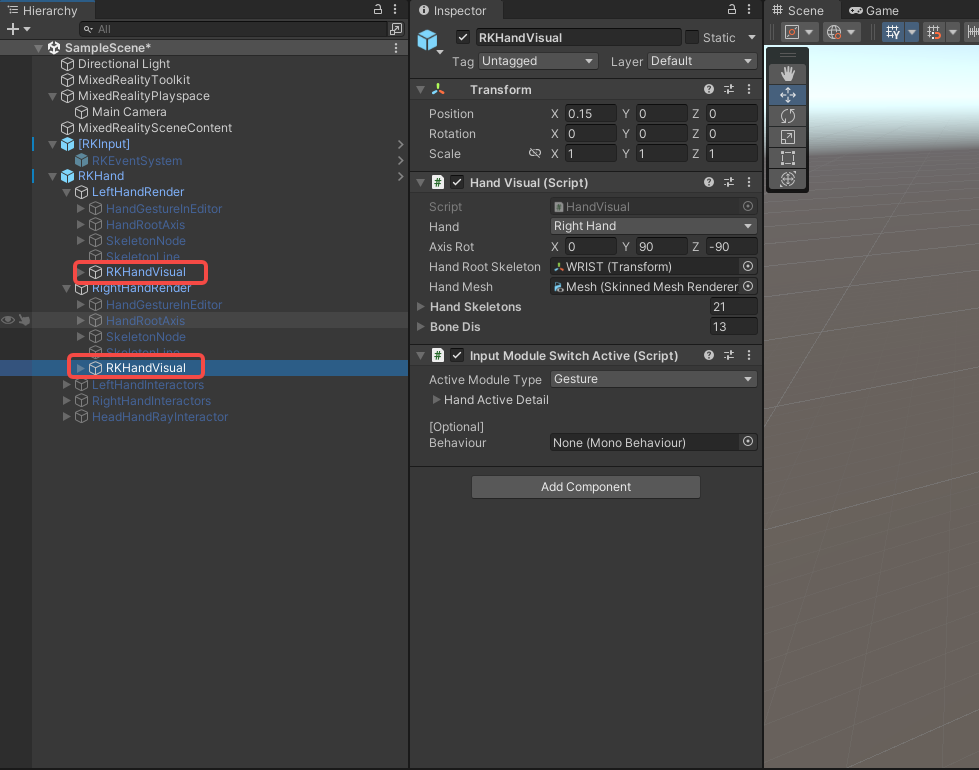Toggle scale constrained proportions link
979x770 pixels.
click(534, 153)
